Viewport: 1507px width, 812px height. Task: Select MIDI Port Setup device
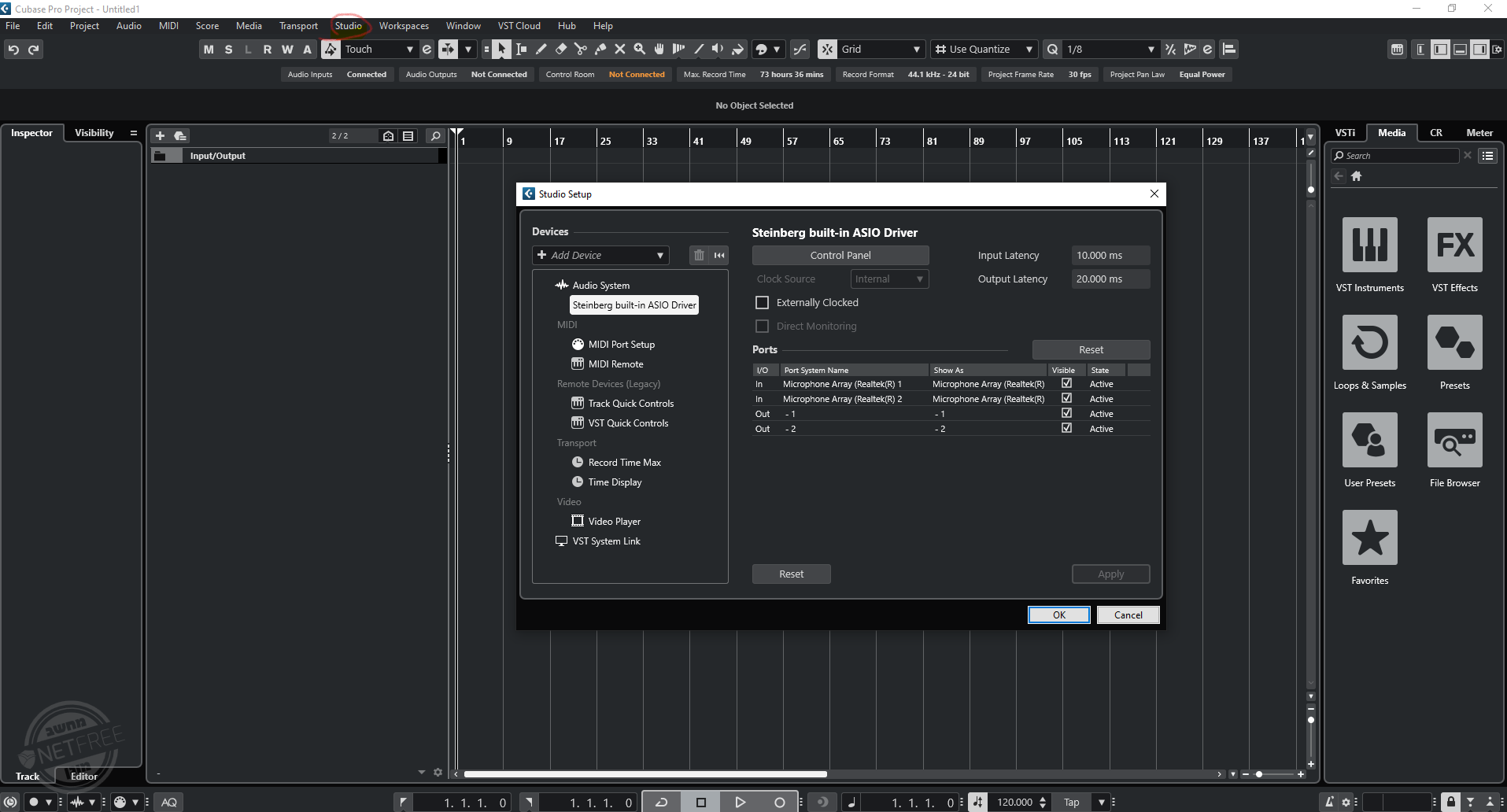tap(613, 344)
